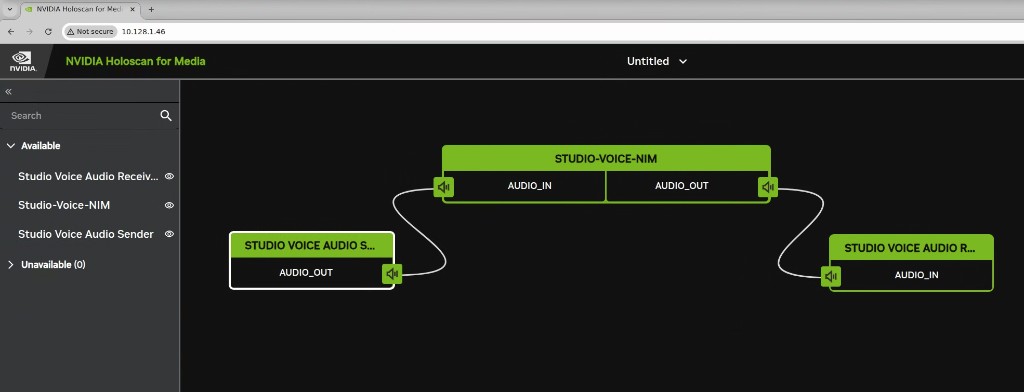
Task: Click AUDIO_IN label on receiver node
Action: pyautogui.click(x=917, y=275)
